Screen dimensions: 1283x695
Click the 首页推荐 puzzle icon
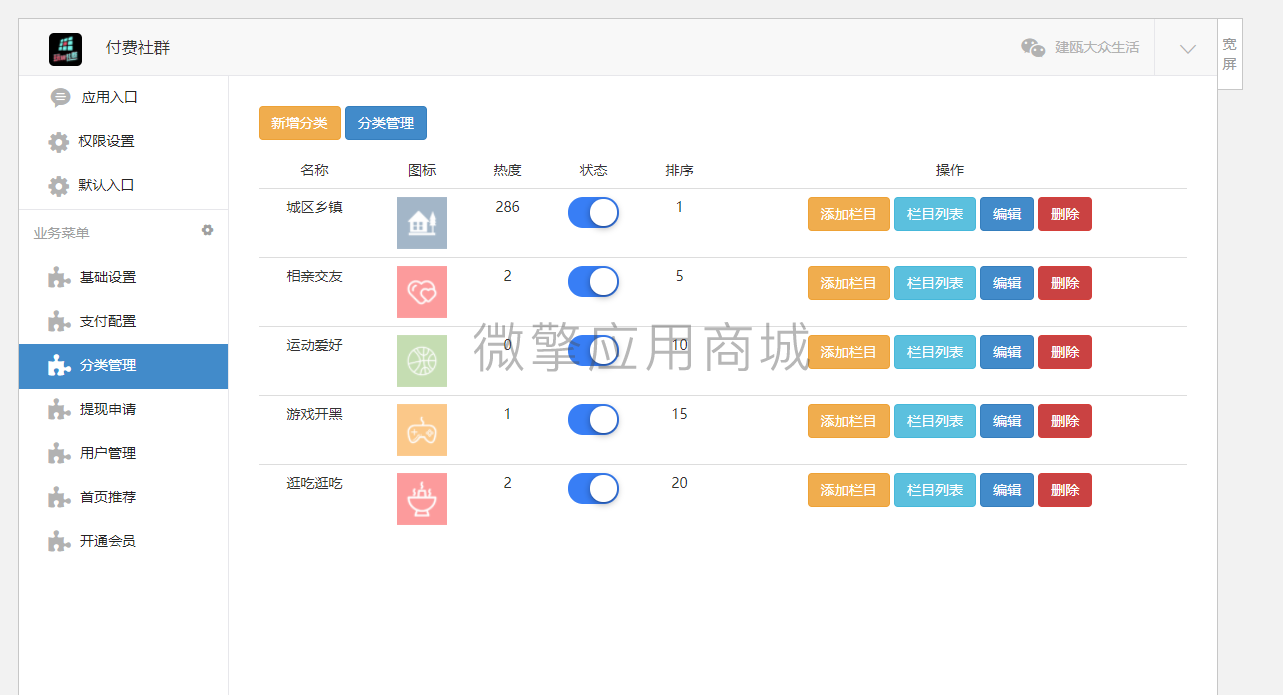[x=59, y=497]
